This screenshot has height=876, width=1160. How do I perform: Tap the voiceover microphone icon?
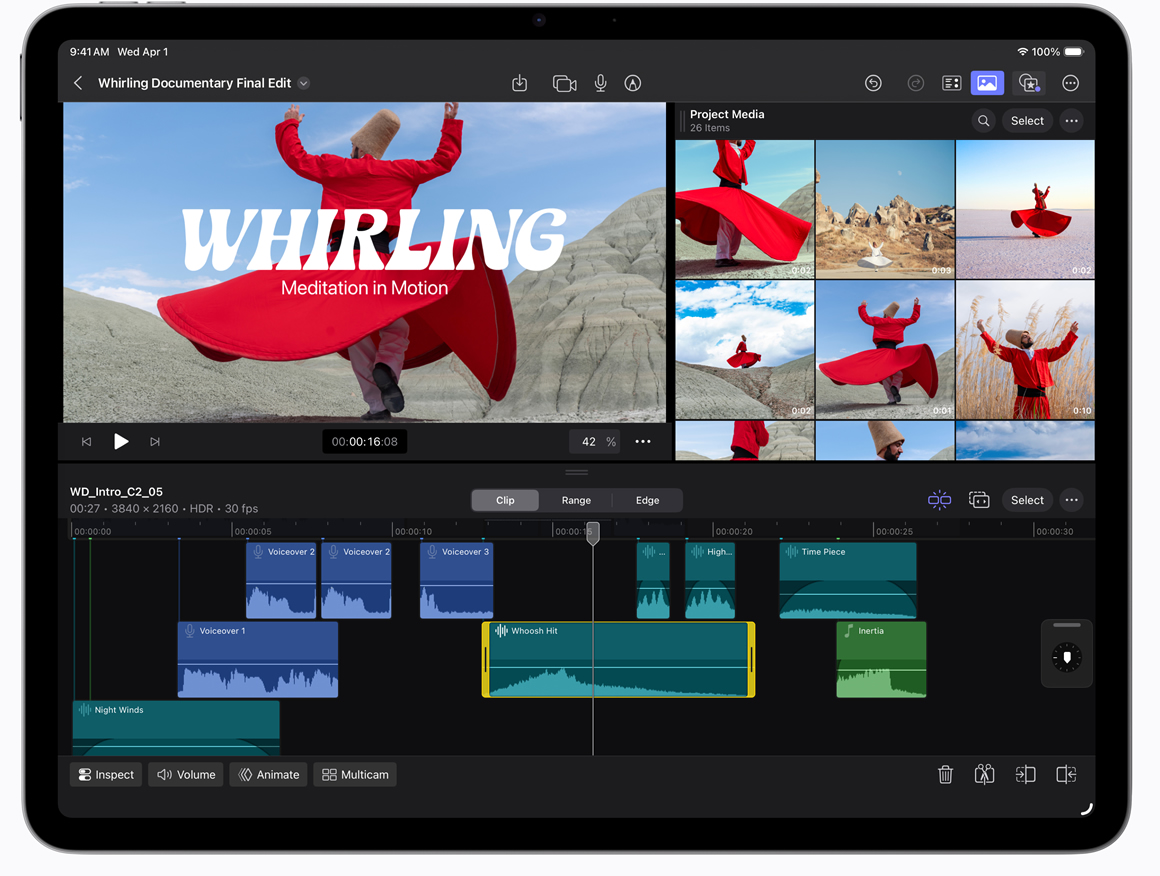point(600,84)
